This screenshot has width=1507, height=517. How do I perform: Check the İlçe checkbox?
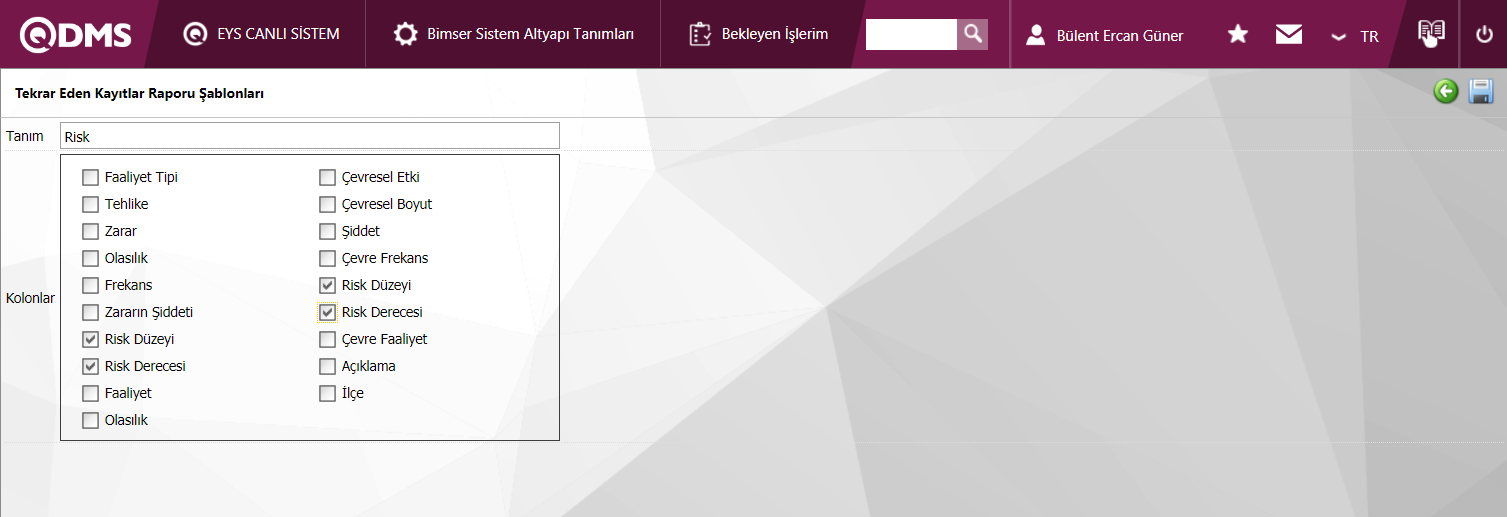pos(327,394)
